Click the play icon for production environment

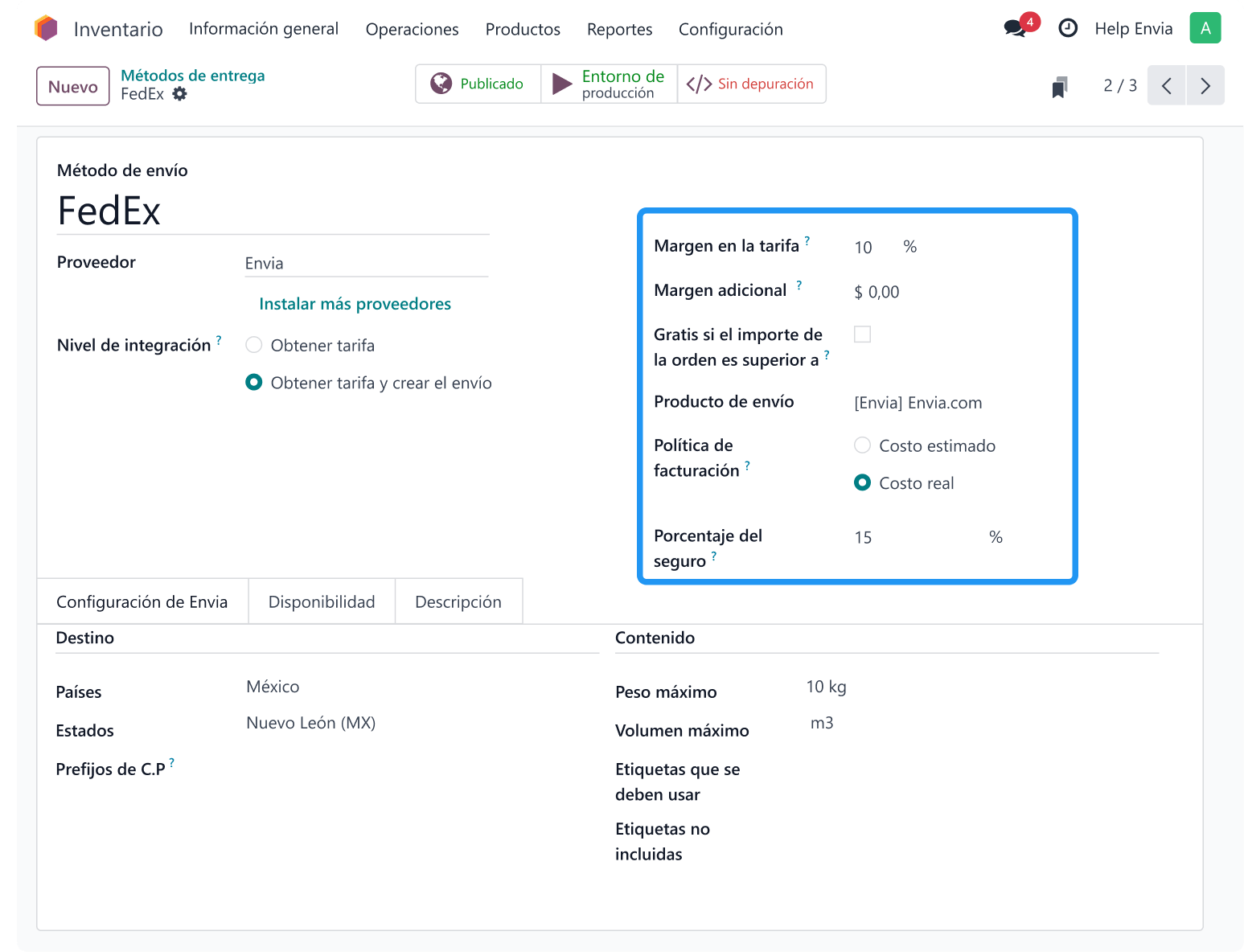coord(562,84)
